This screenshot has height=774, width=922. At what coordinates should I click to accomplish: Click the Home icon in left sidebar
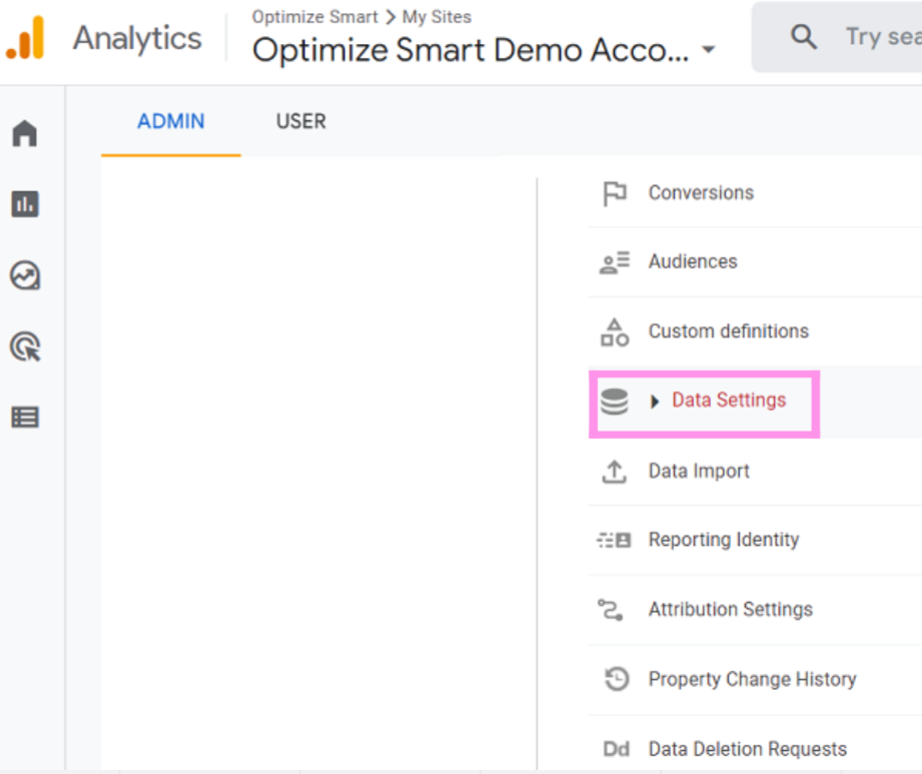pos(25,133)
